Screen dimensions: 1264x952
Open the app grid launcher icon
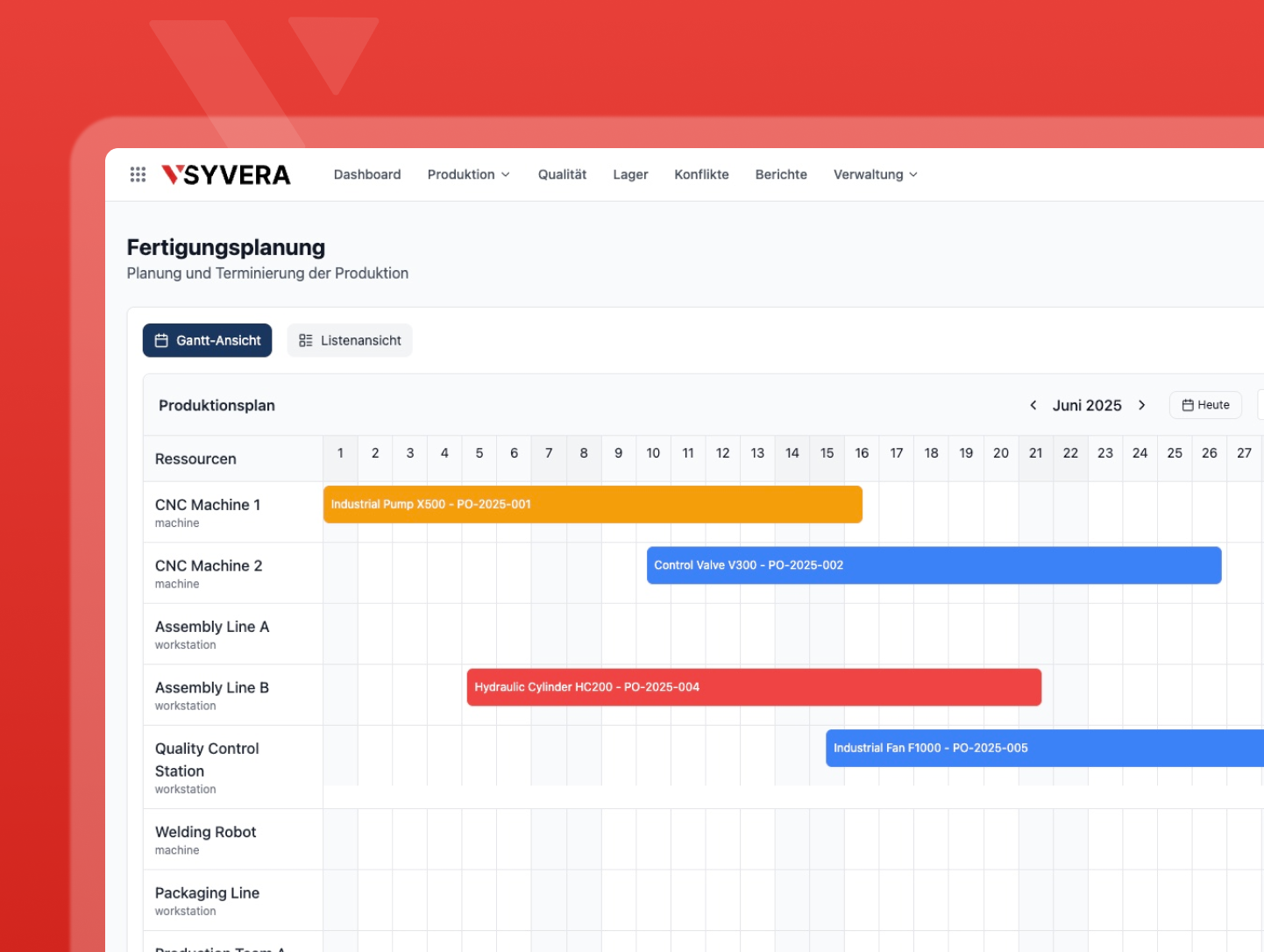point(138,174)
